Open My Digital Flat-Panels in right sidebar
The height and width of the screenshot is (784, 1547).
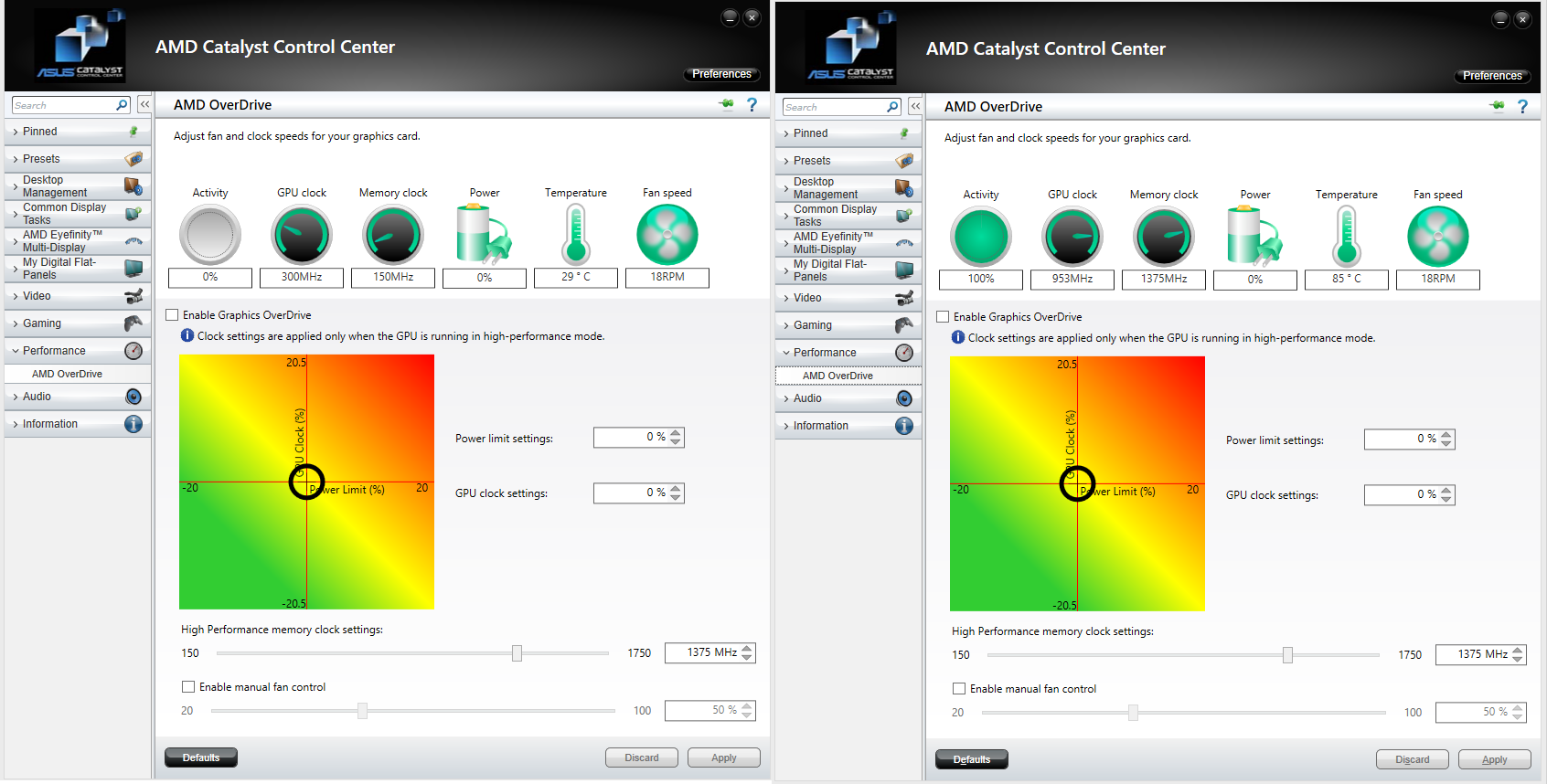848,270
